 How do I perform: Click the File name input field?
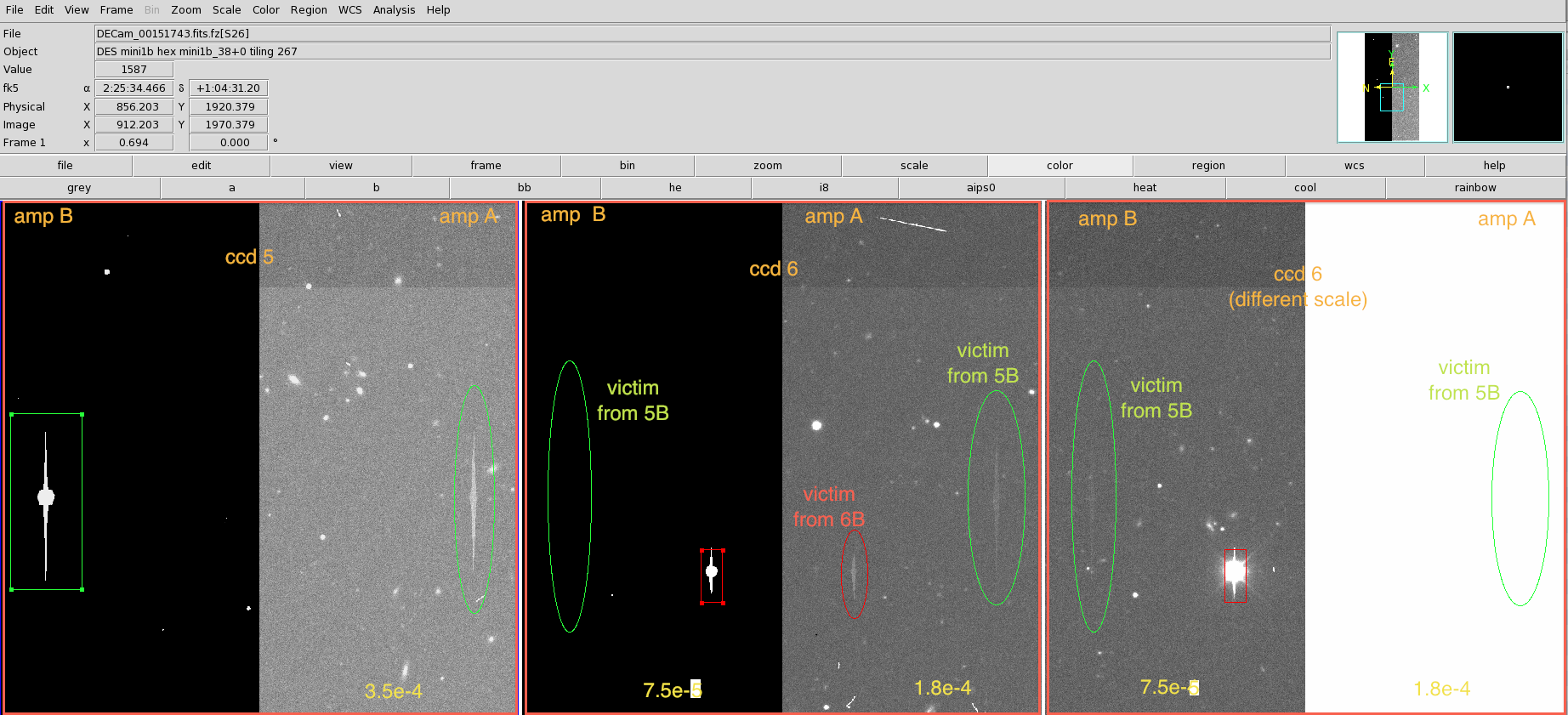pyautogui.click(x=712, y=34)
